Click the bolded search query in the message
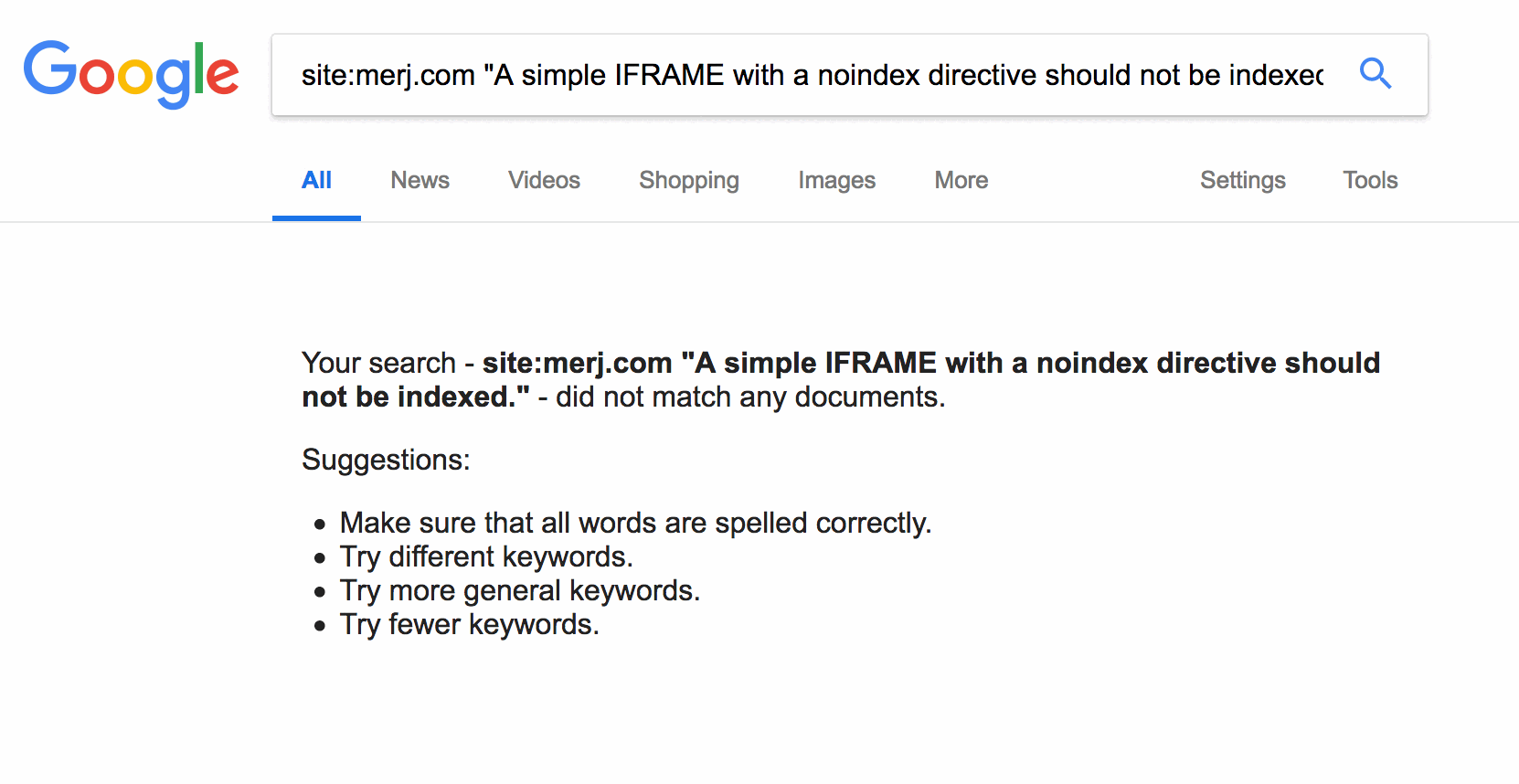 tap(930, 363)
